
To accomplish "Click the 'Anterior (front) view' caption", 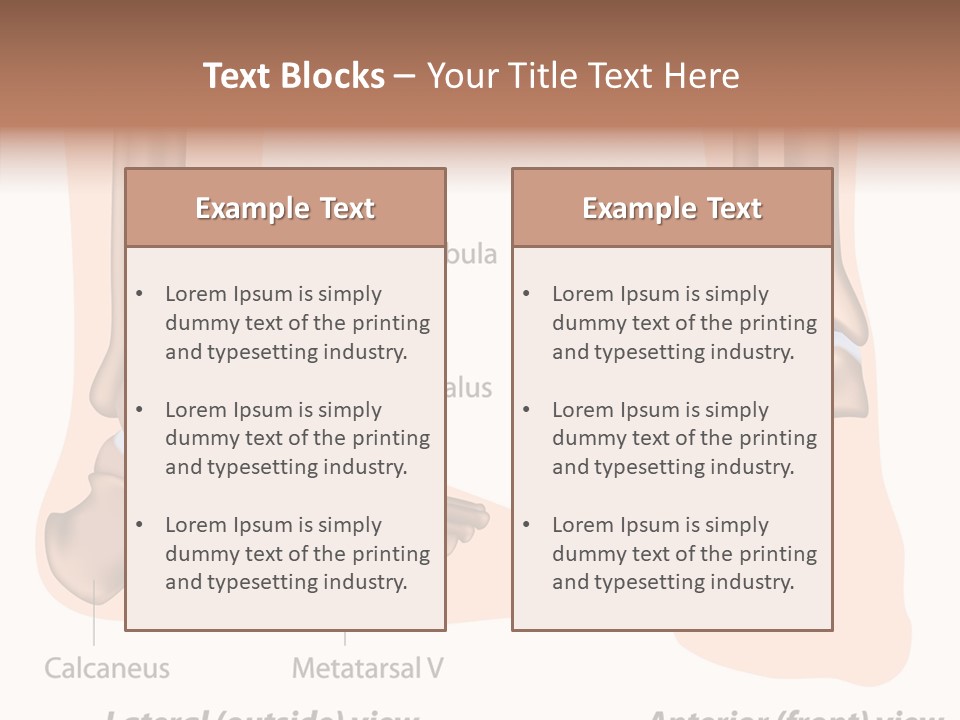I will pos(795,713).
